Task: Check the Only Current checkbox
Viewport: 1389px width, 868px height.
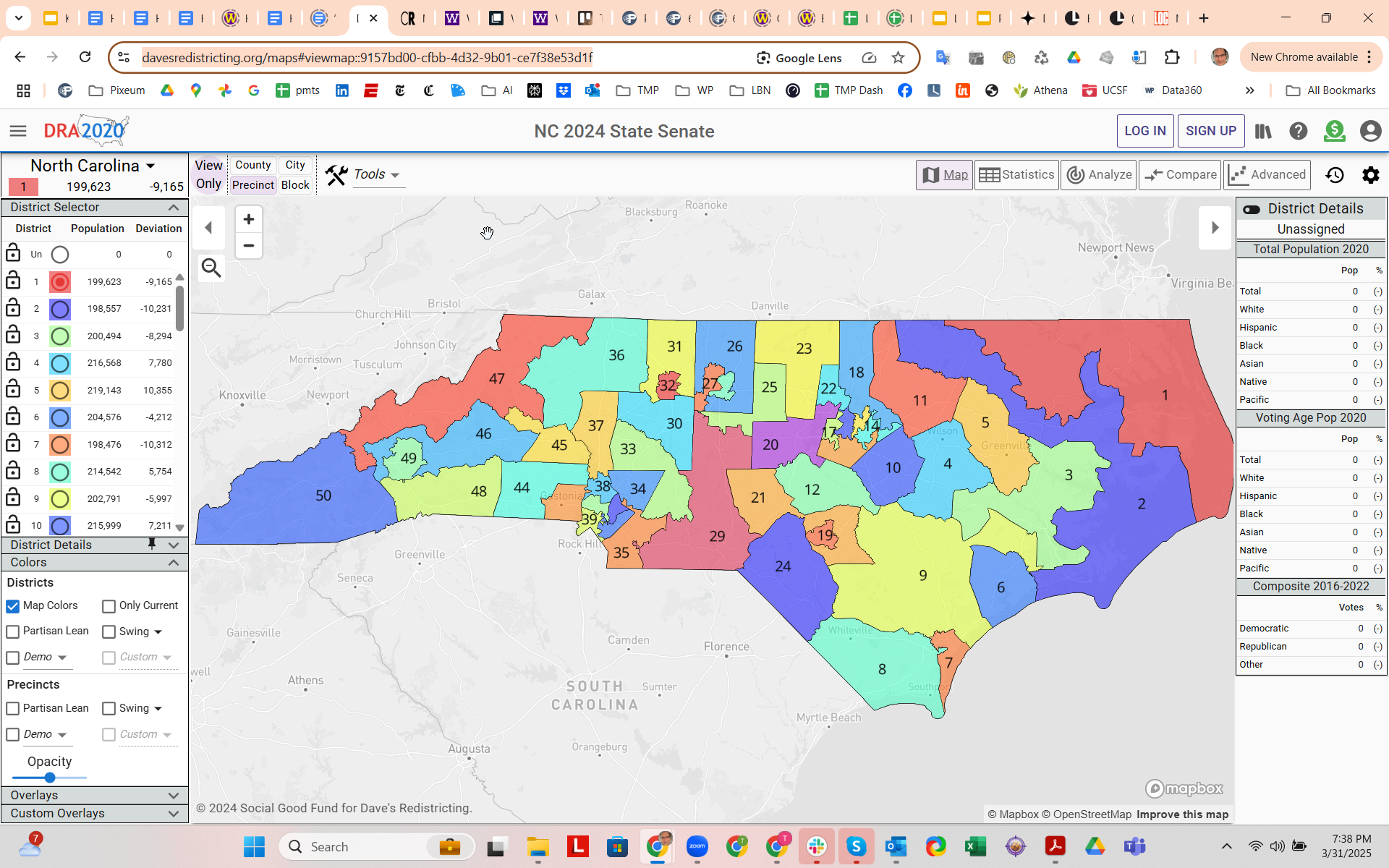Action: [109, 606]
